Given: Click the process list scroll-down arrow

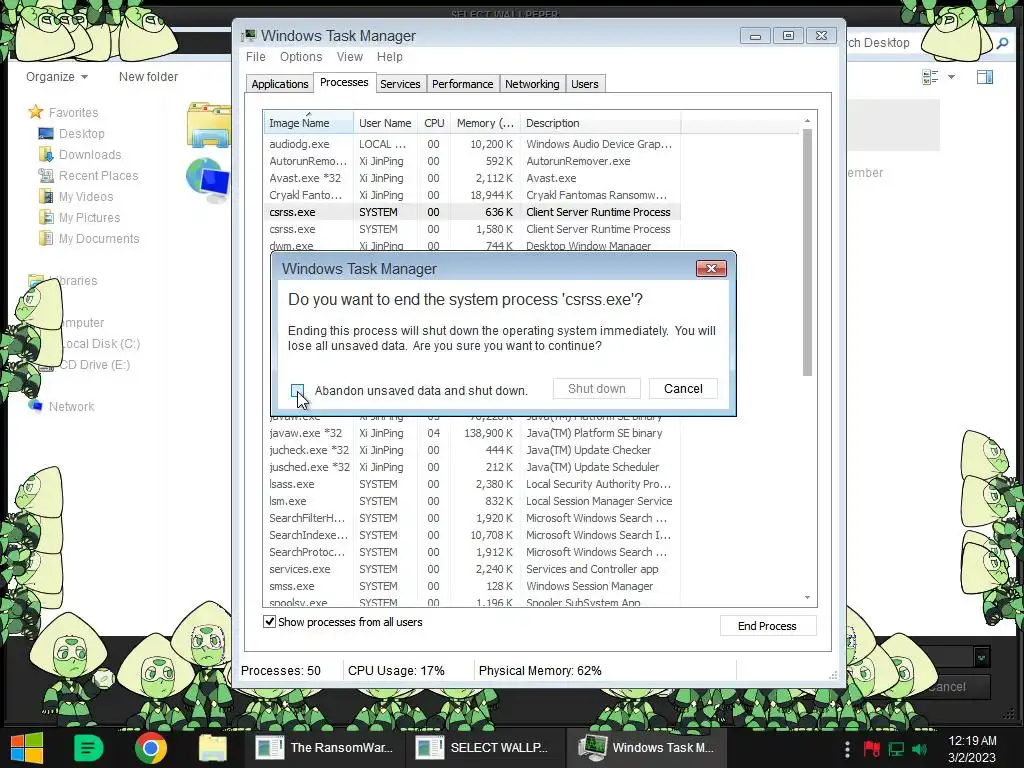Looking at the screenshot, I should 807,598.
